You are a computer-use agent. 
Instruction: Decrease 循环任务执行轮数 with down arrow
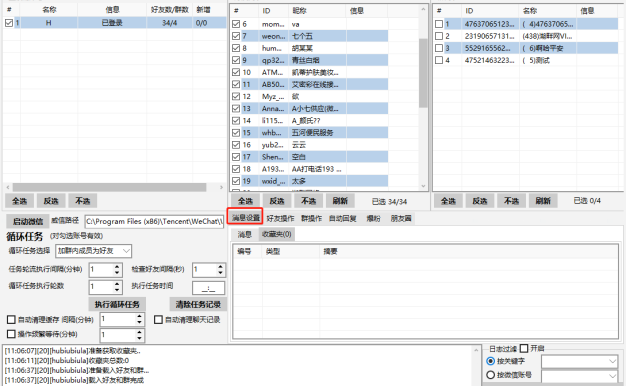[117, 290]
